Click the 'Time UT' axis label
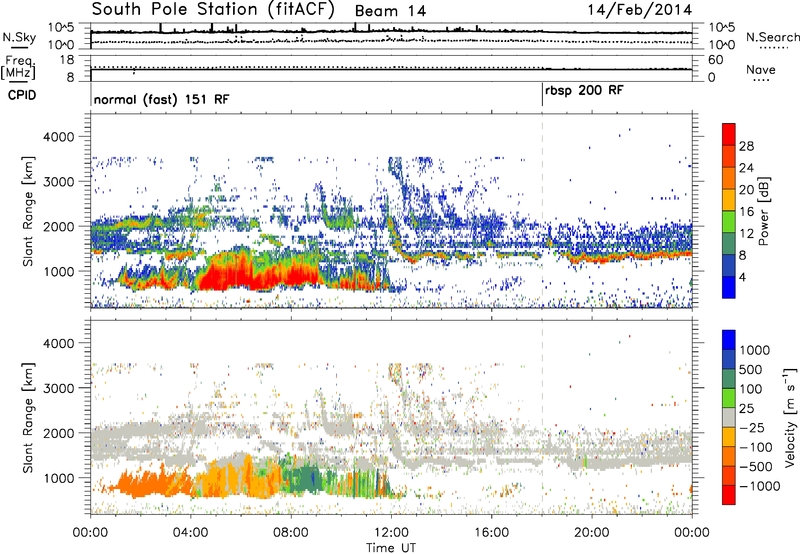The image size is (800, 554). coord(391,547)
